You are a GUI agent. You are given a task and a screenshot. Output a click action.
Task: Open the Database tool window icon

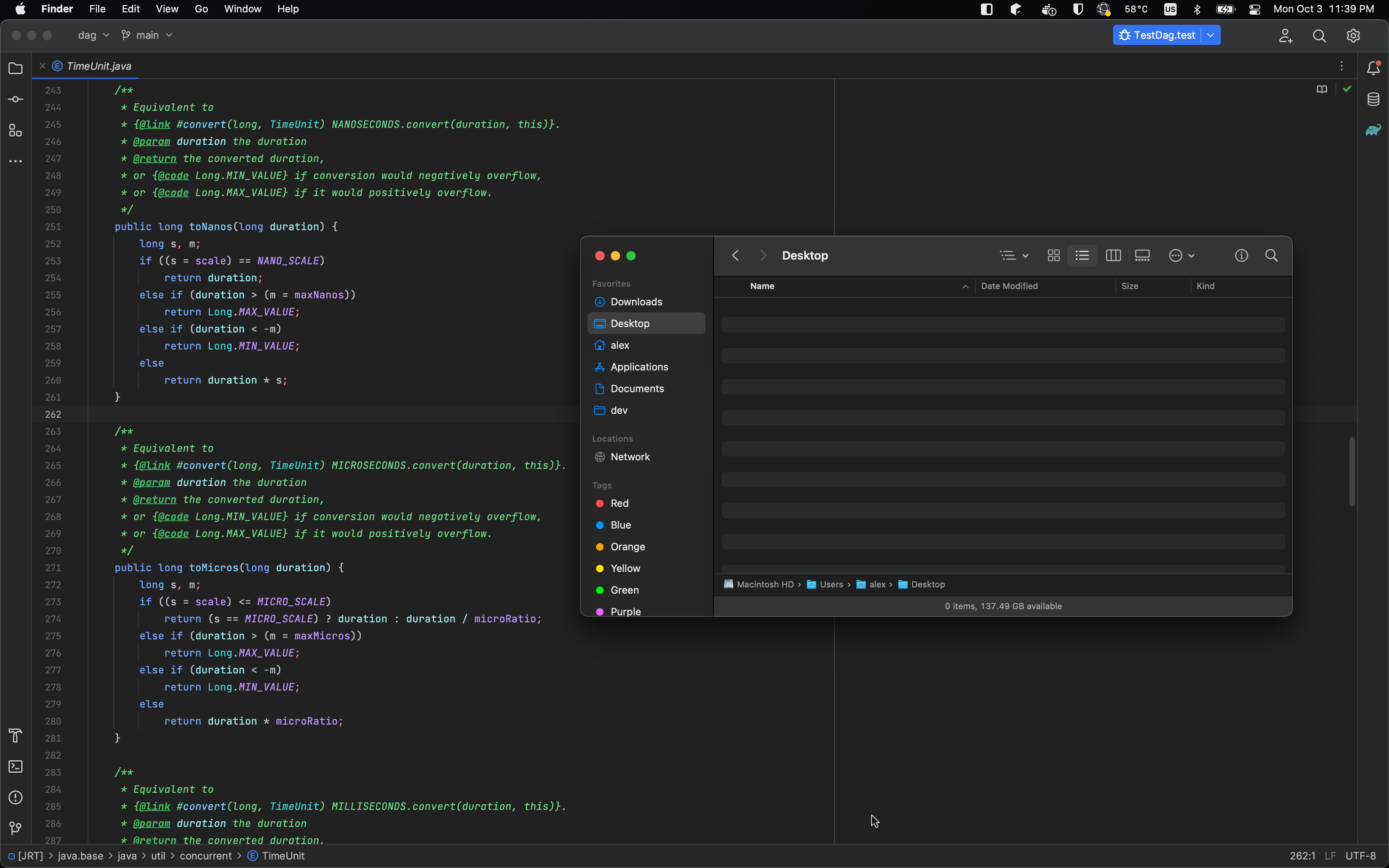pyautogui.click(x=1373, y=99)
